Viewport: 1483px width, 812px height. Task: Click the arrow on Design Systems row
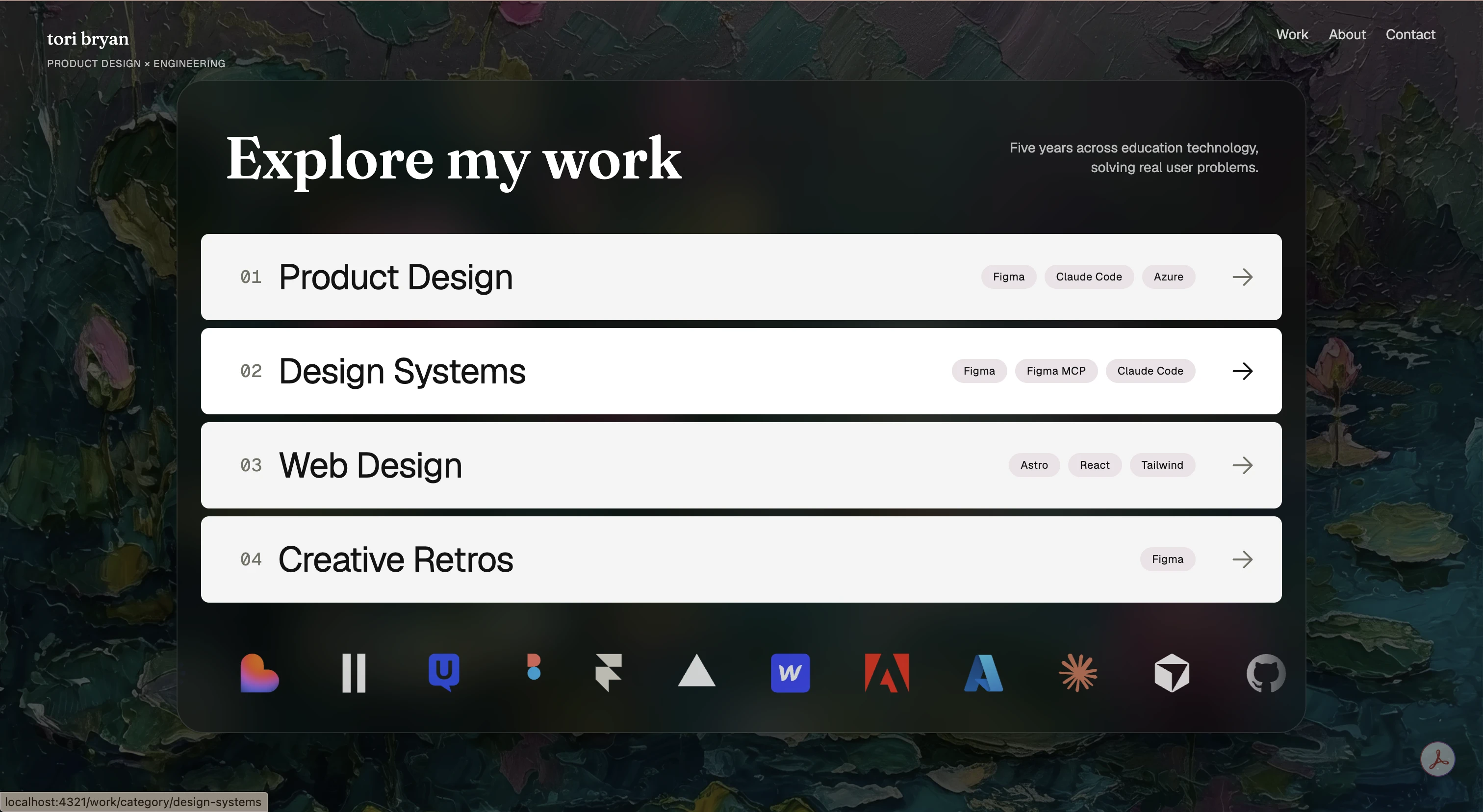(1242, 371)
